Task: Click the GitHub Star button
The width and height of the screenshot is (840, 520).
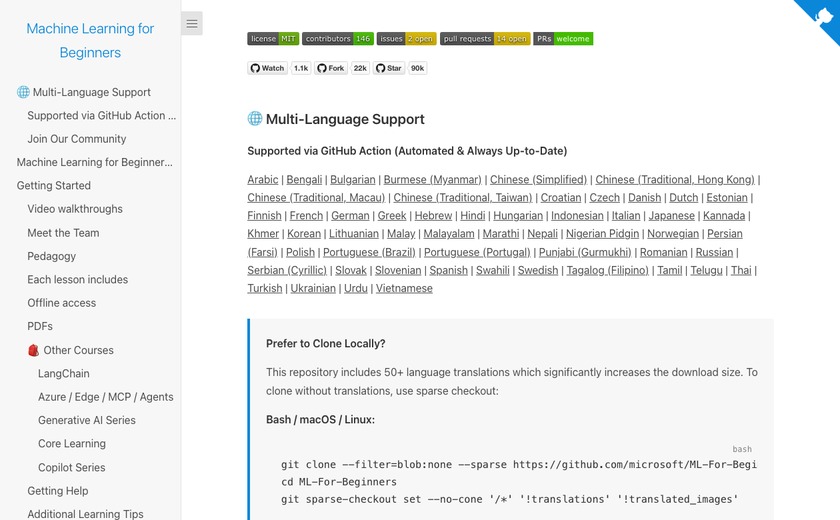Action: (x=388, y=68)
